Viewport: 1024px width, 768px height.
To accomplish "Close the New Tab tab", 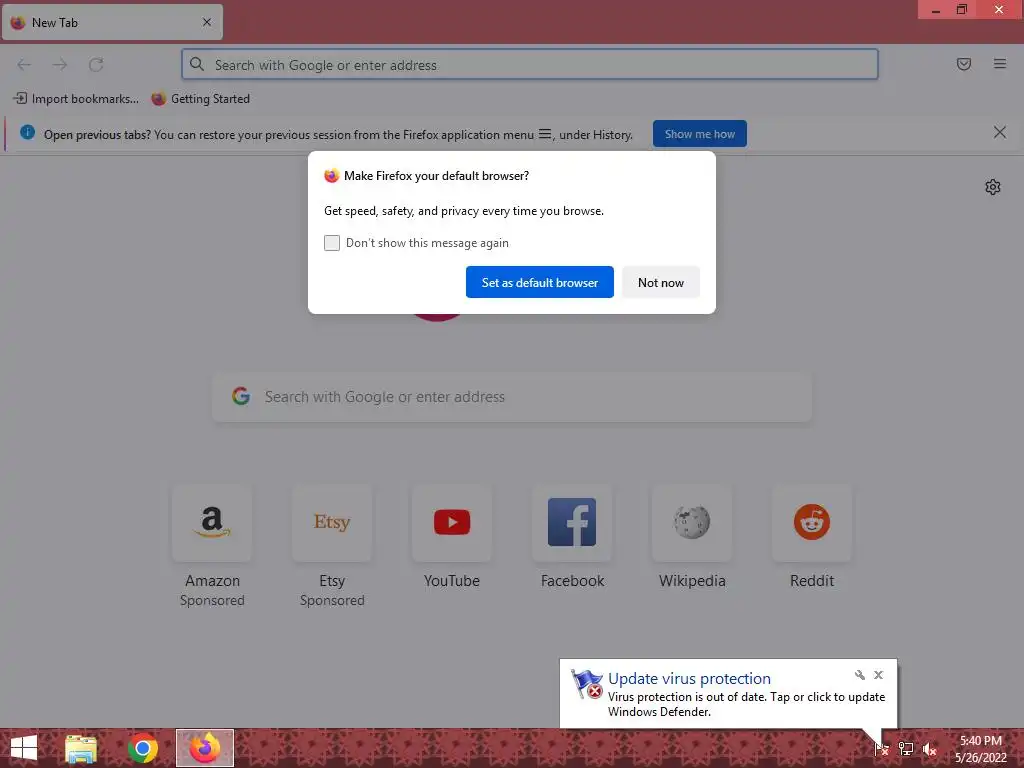I will pos(207,22).
